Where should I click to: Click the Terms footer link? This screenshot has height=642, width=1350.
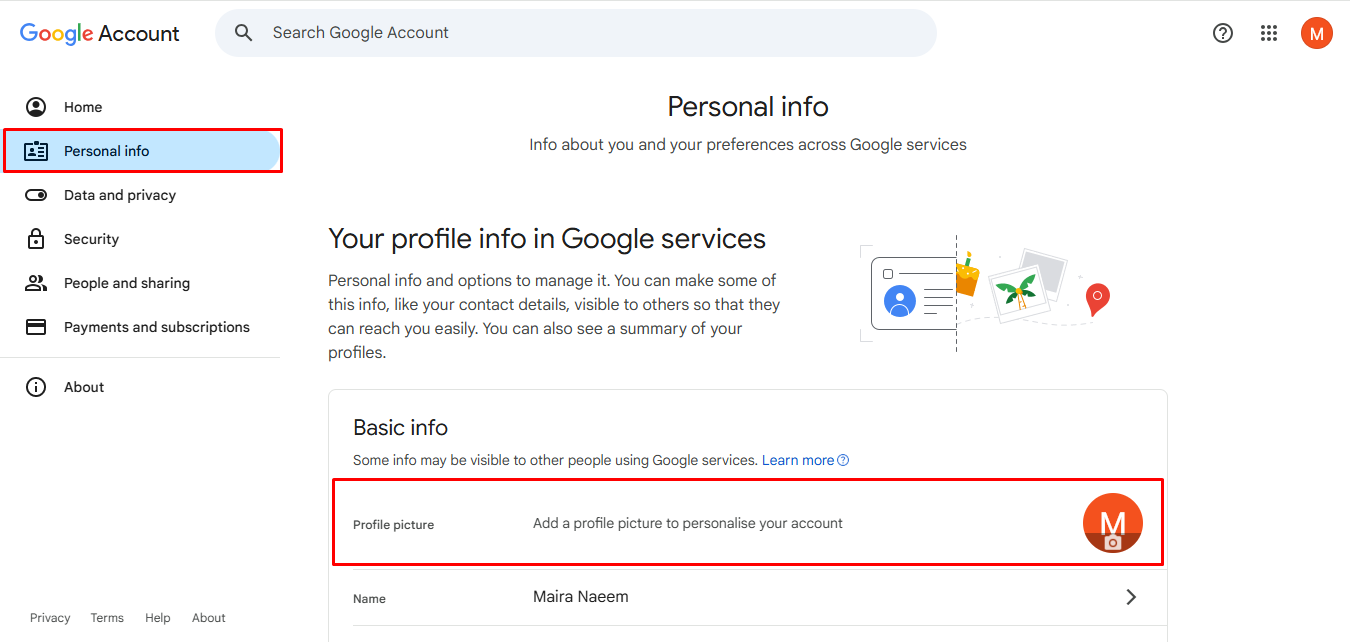tap(107, 617)
